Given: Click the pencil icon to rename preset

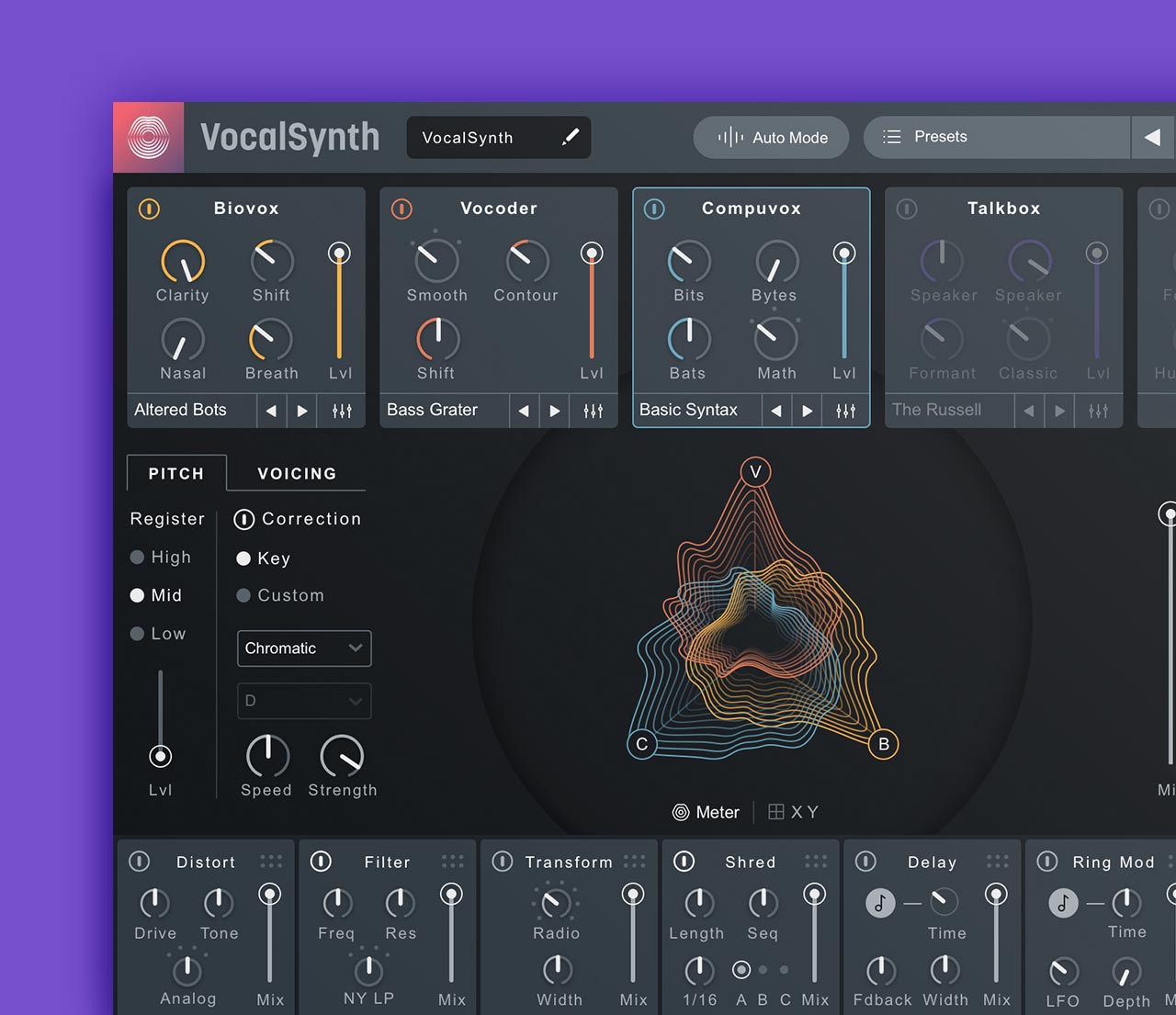Looking at the screenshot, I should click(570, 137).
